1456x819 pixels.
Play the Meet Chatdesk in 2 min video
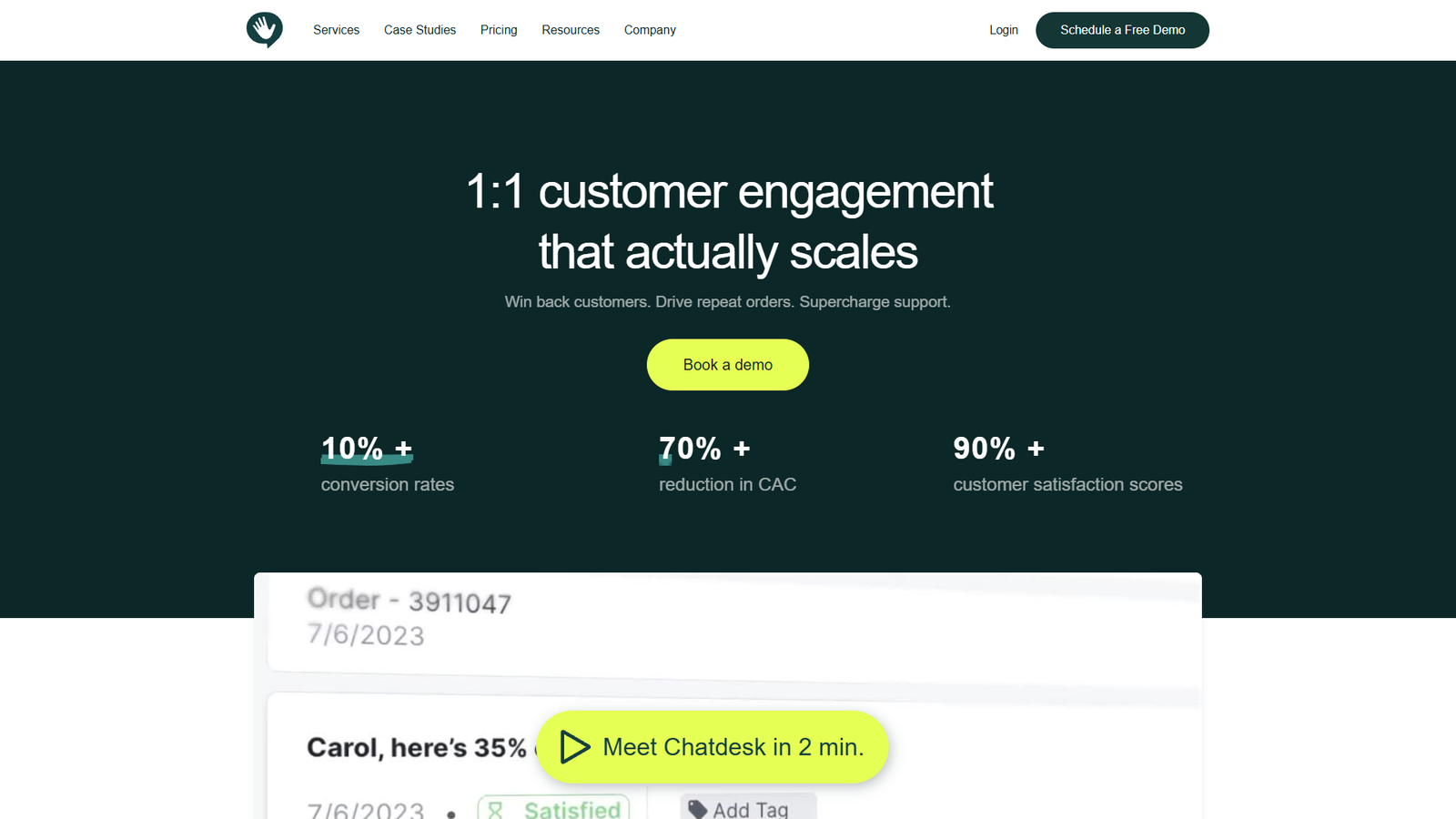[x=713, y=746]
